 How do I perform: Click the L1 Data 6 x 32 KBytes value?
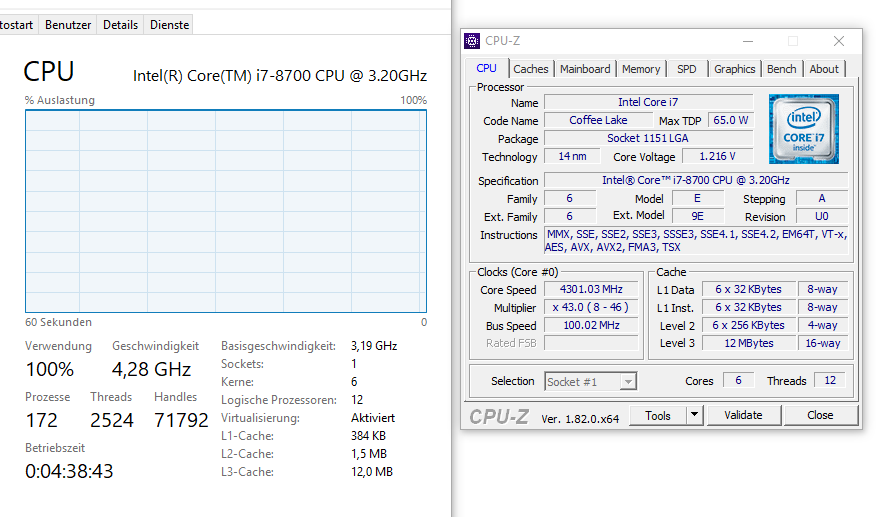[749, 289]
